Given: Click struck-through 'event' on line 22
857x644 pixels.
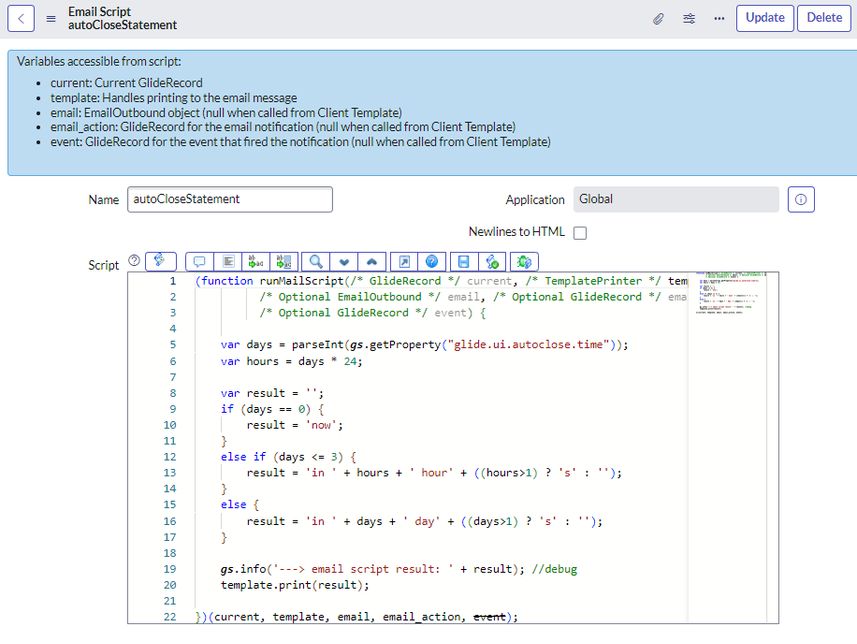Looking at the screenshot, I should [489, 617].
